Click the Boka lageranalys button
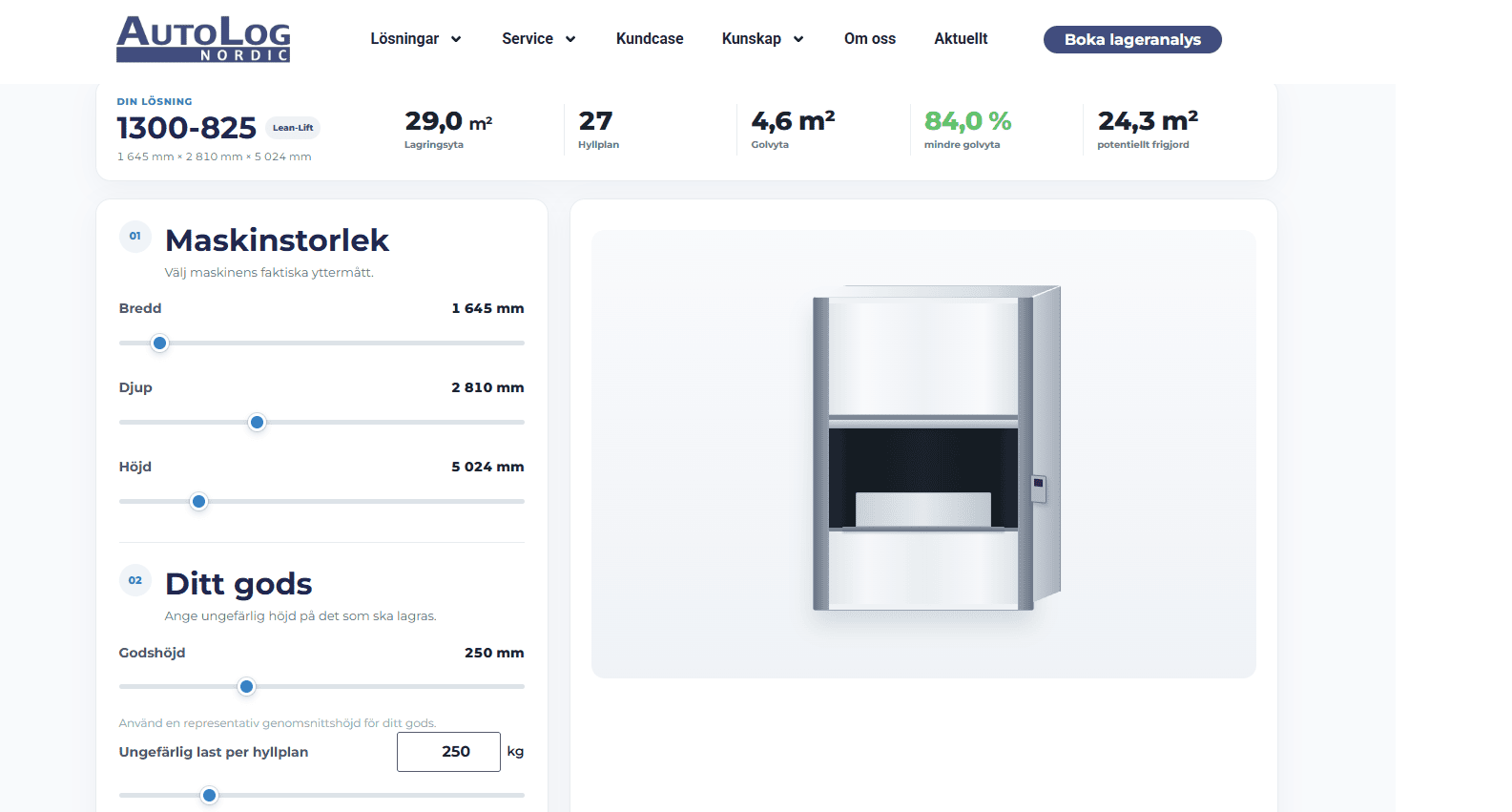The height and width of the screenshot is (812, 1512). pyautogui.click(x=1132, y=39)
